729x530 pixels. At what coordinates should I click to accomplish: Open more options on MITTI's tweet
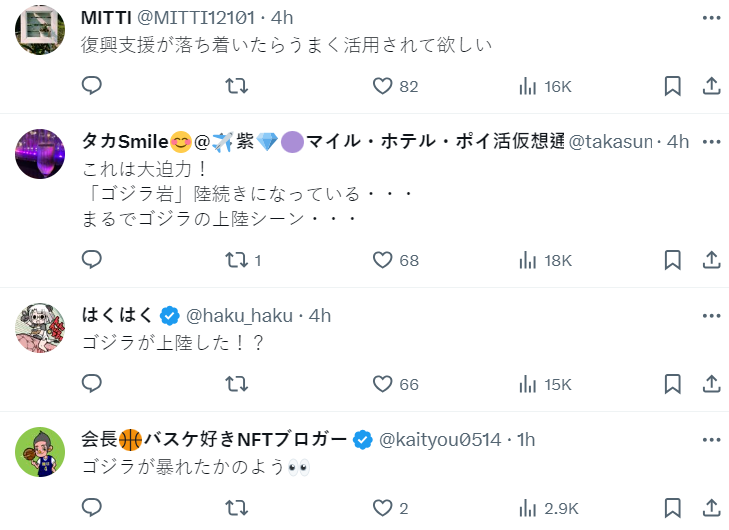pos(711,18)
